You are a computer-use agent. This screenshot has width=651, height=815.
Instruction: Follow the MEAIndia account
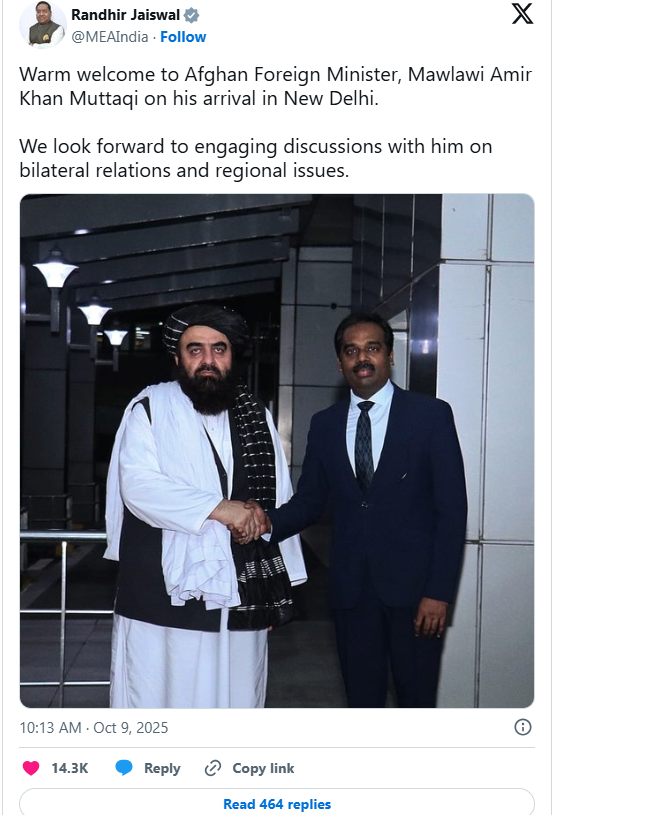183,37
